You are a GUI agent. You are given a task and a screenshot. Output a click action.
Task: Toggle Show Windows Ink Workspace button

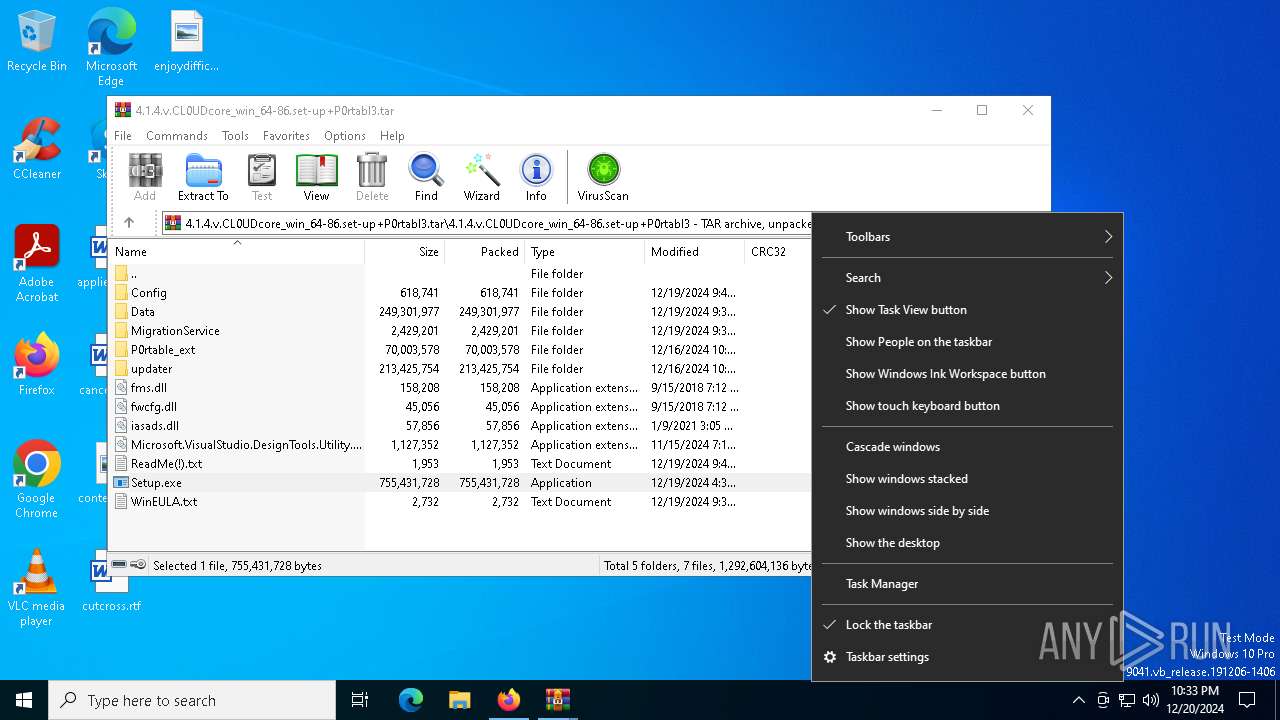pos(967,374)
